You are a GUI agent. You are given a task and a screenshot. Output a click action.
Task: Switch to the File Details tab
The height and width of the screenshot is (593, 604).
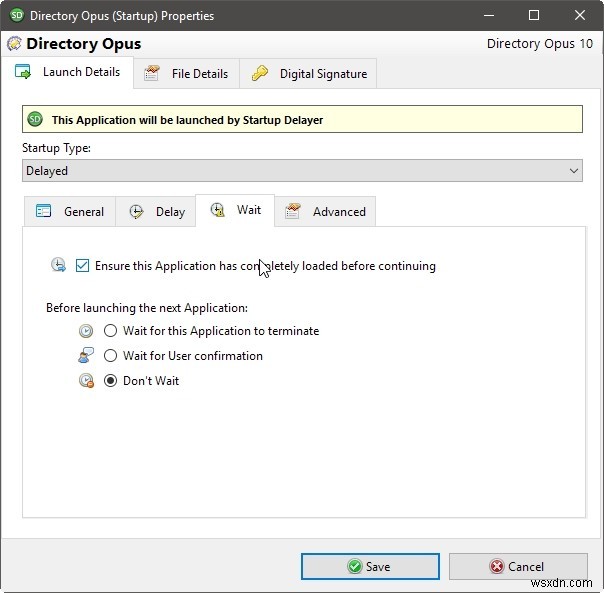[186, 73]
